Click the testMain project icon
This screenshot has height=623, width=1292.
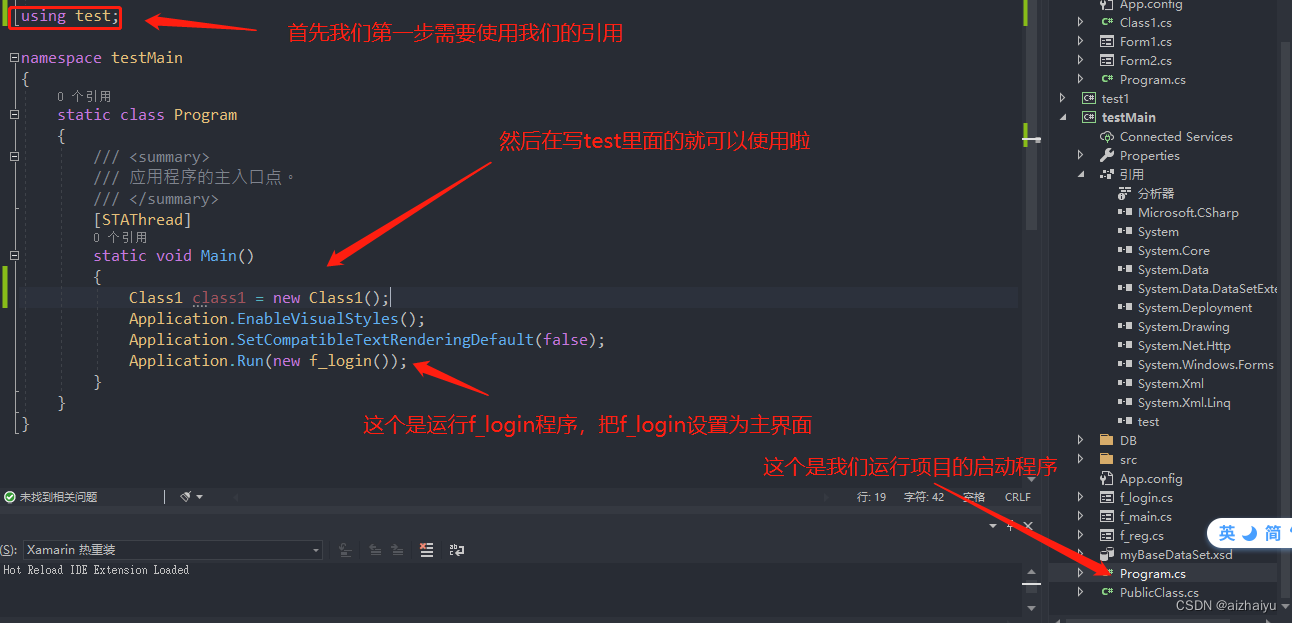click(x=1089, y=117)
